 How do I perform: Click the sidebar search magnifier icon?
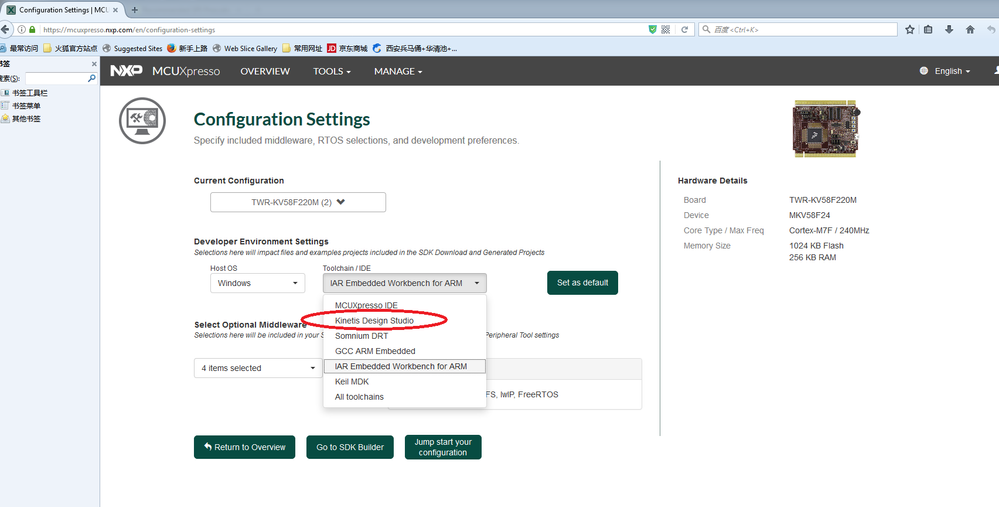(x=91, y=78)
